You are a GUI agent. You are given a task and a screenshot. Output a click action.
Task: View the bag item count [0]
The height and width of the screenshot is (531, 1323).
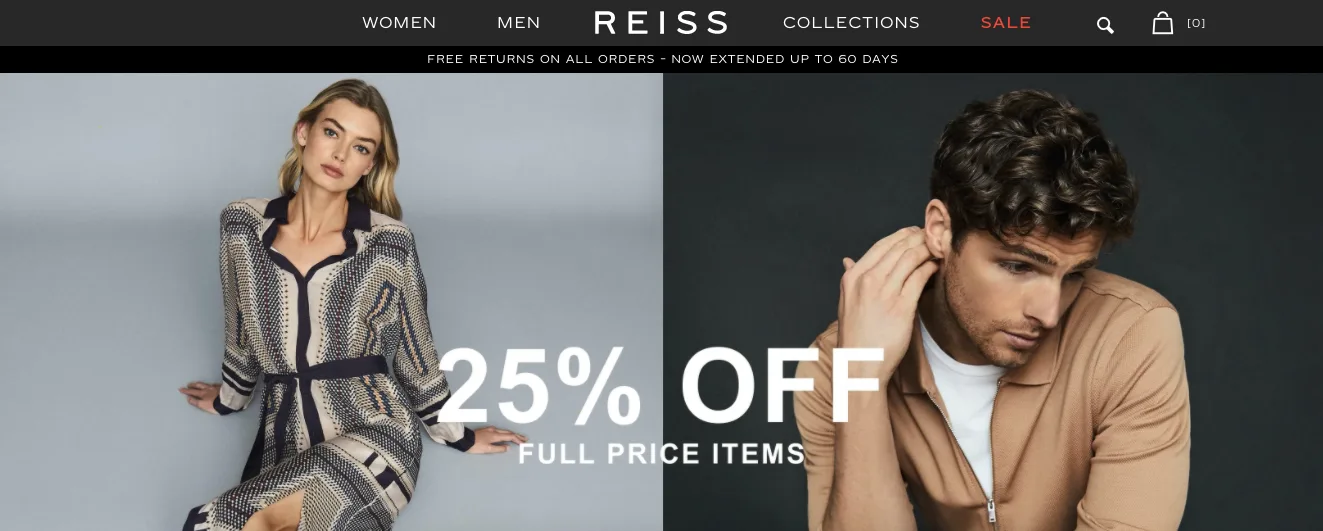tap(1196, 23)
